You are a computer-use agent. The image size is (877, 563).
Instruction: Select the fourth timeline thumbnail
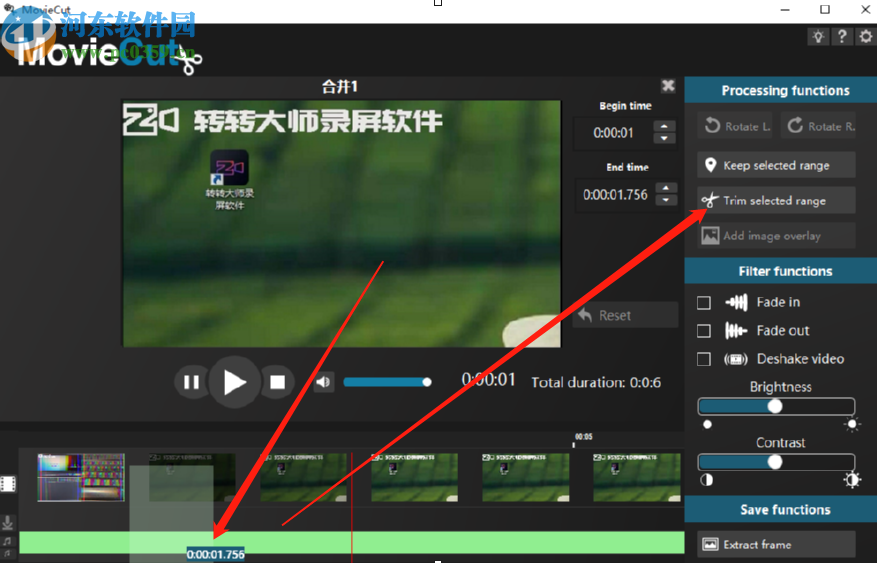pyautogui.click(x=414, y=477)
